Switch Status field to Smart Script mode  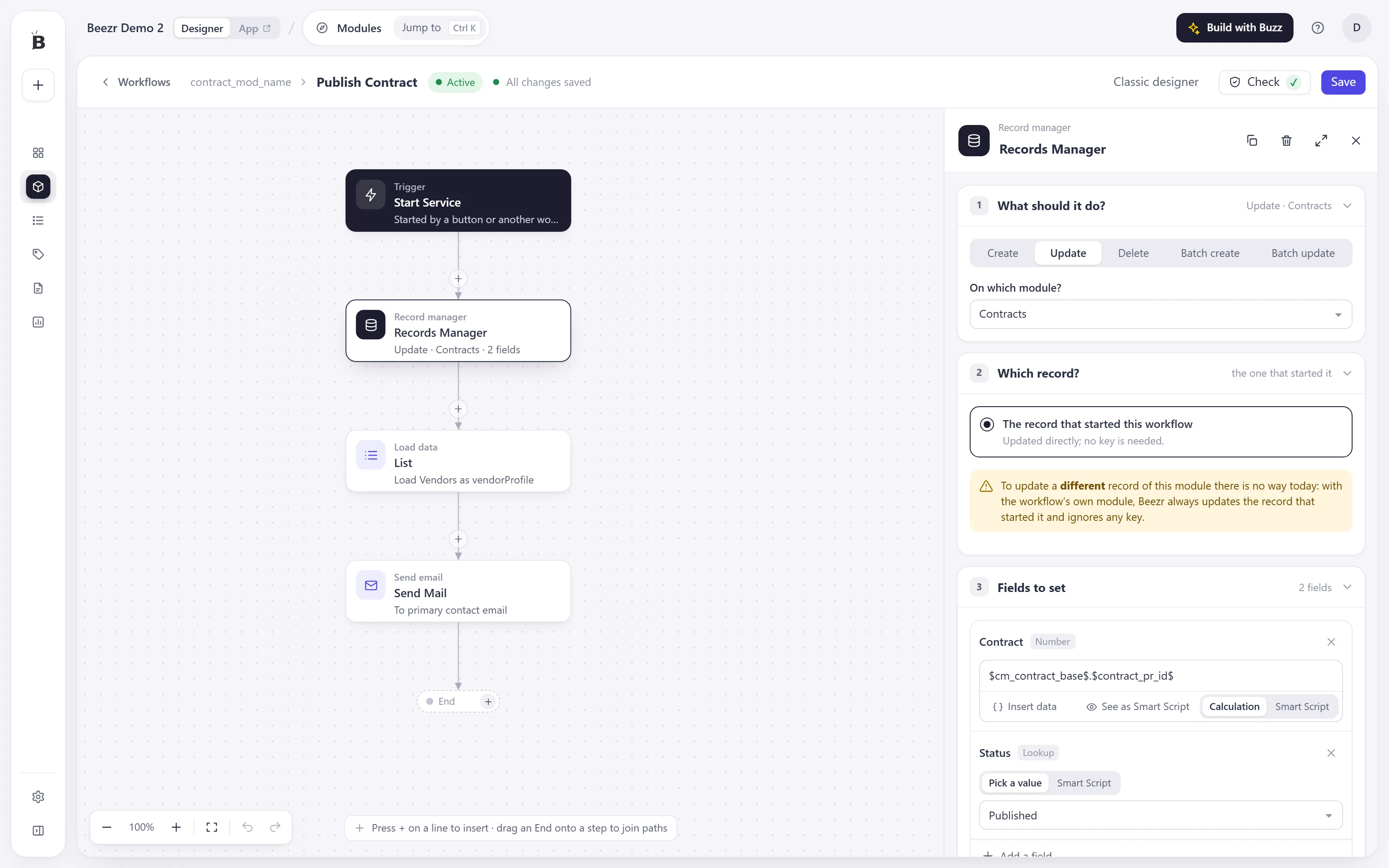pos(1084,783)
